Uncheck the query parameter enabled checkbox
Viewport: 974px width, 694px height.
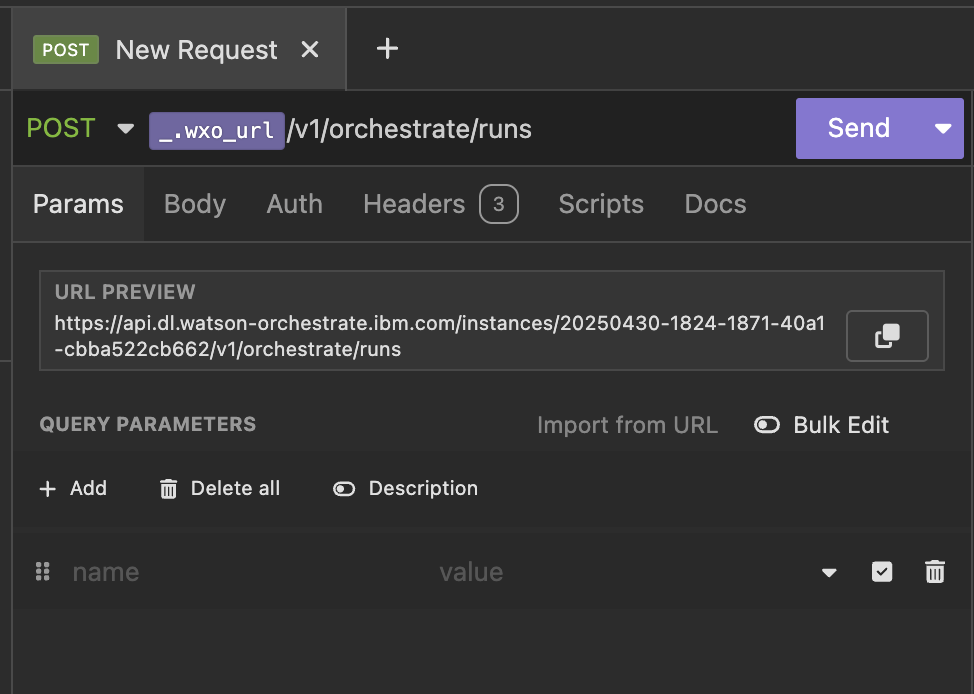(x=882, y=572)
